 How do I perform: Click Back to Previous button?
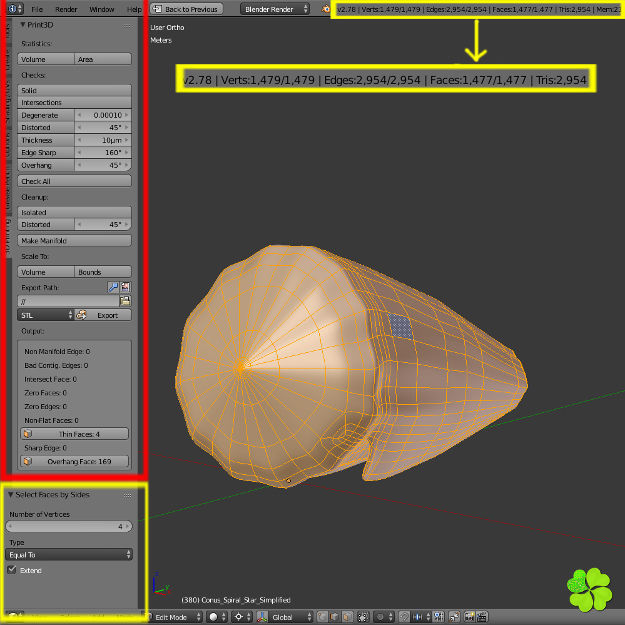click(187, 9)
